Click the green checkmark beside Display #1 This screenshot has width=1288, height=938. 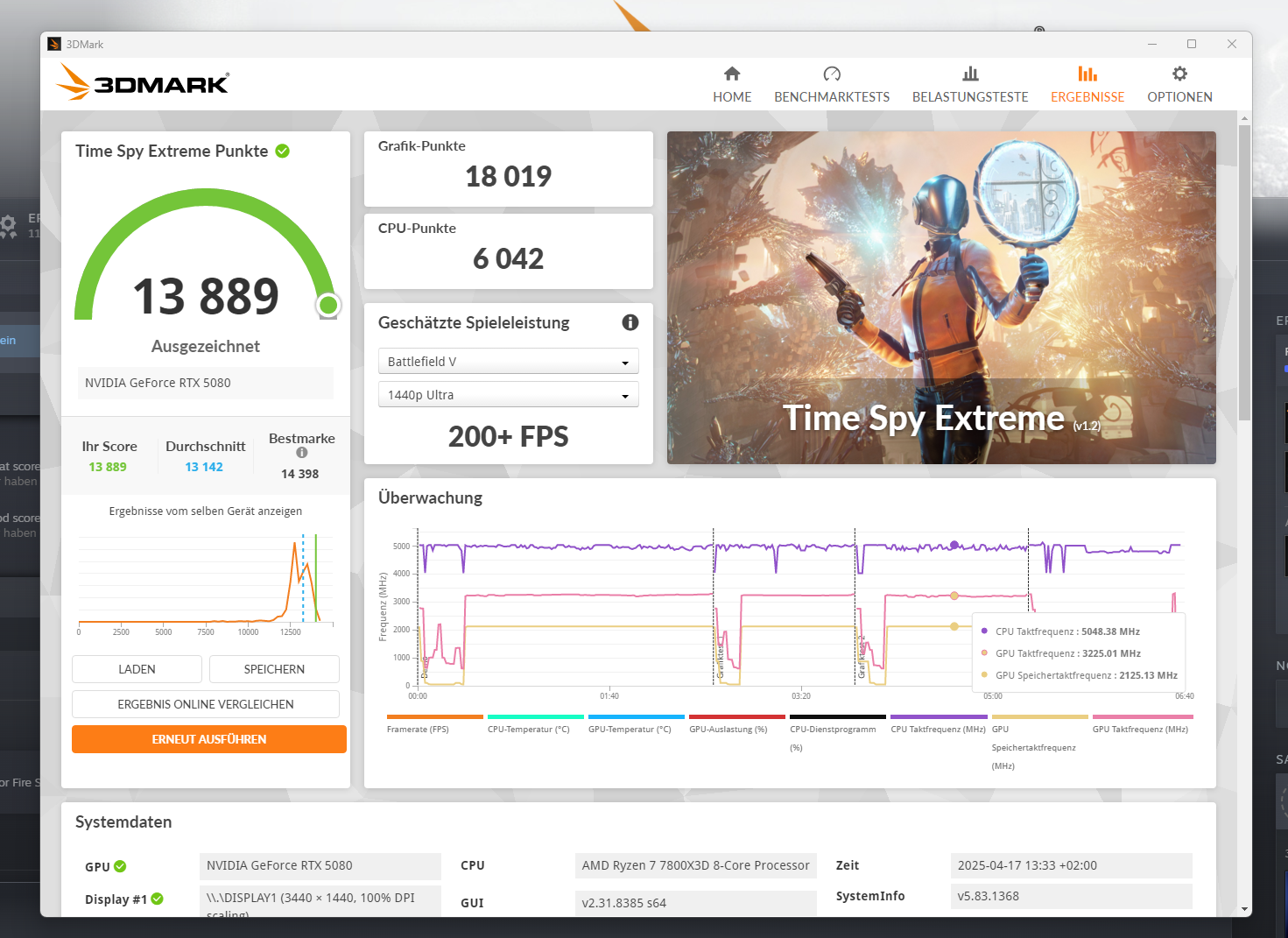[158, 899]
